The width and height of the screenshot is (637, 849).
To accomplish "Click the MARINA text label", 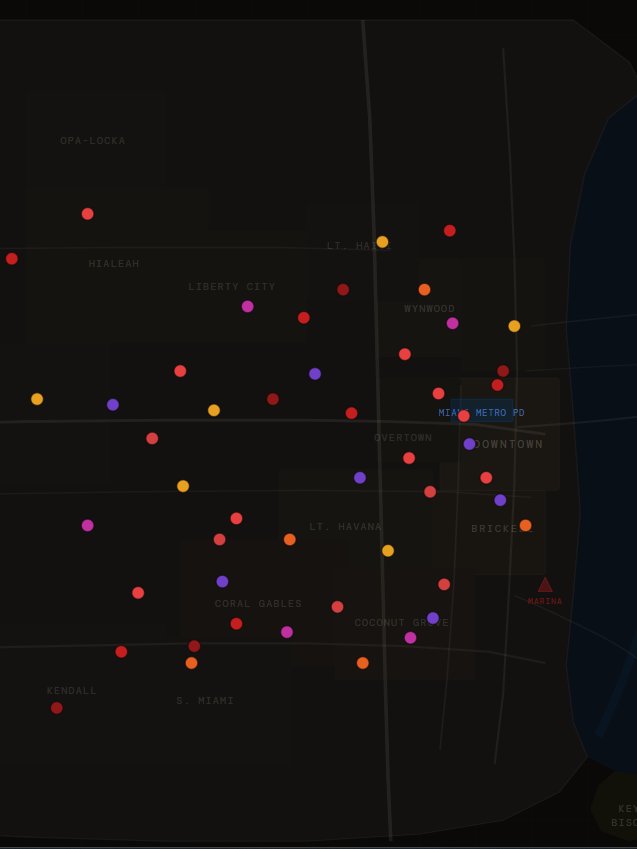I will pos(545,601).
